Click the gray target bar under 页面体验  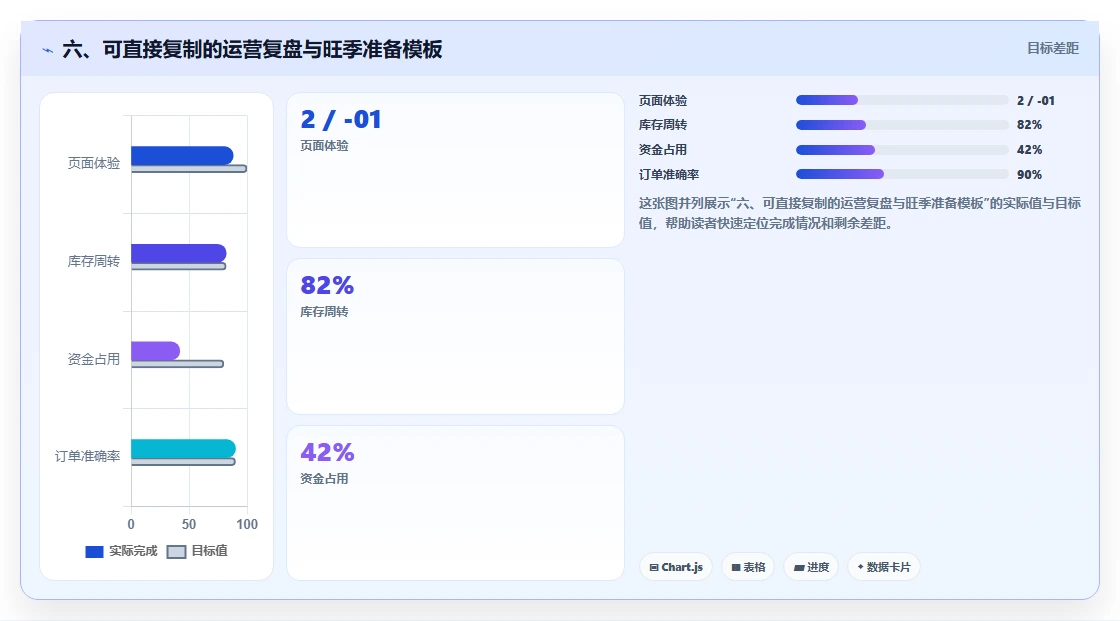coord(189,169)
